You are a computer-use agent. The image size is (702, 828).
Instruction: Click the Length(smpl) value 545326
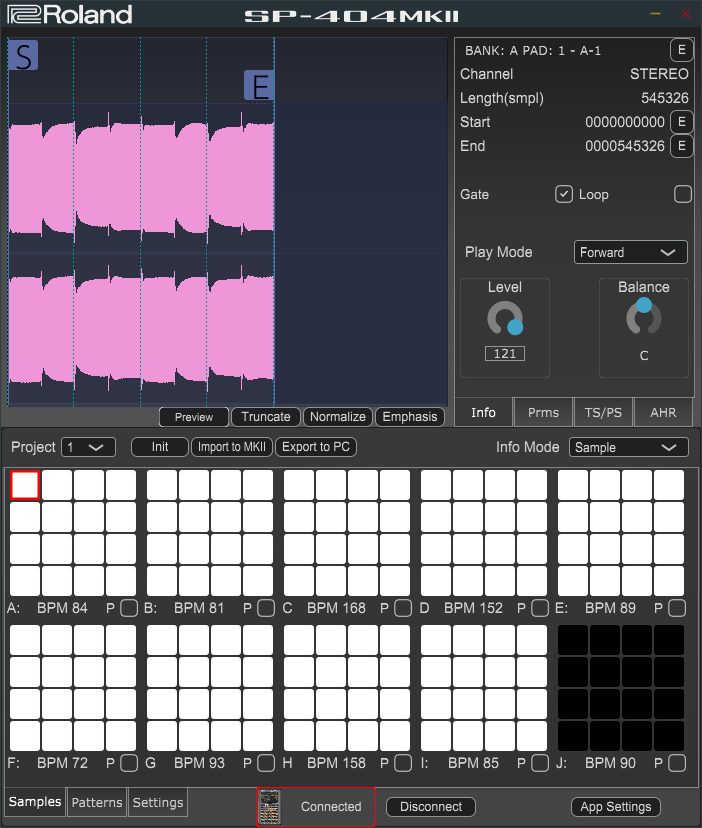[664, 98]
